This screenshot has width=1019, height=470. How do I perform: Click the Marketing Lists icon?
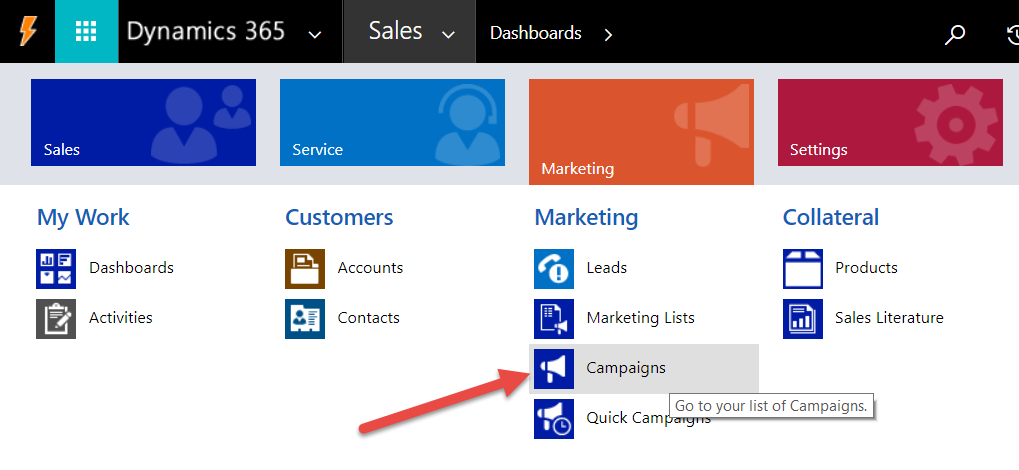pos(554,318)
